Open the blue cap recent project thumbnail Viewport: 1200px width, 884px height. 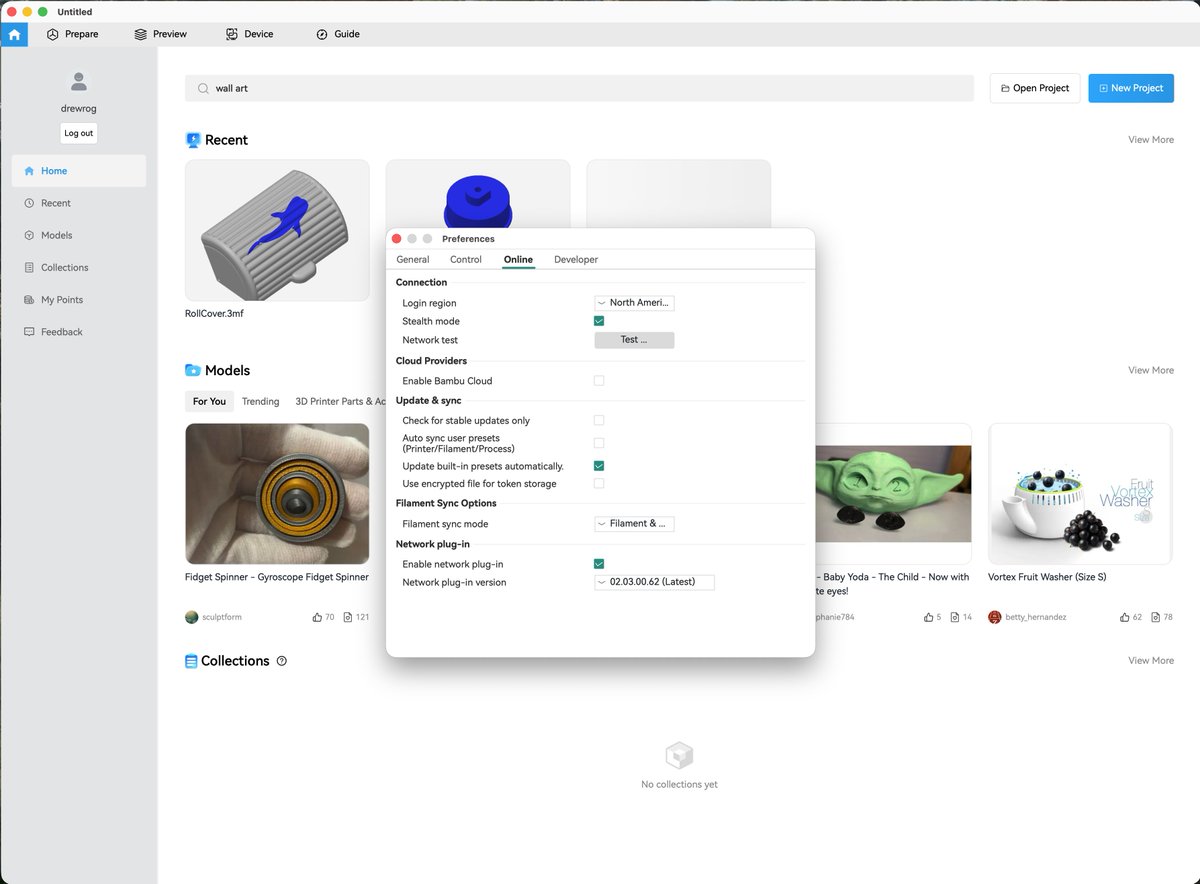(x=477, y=194)
